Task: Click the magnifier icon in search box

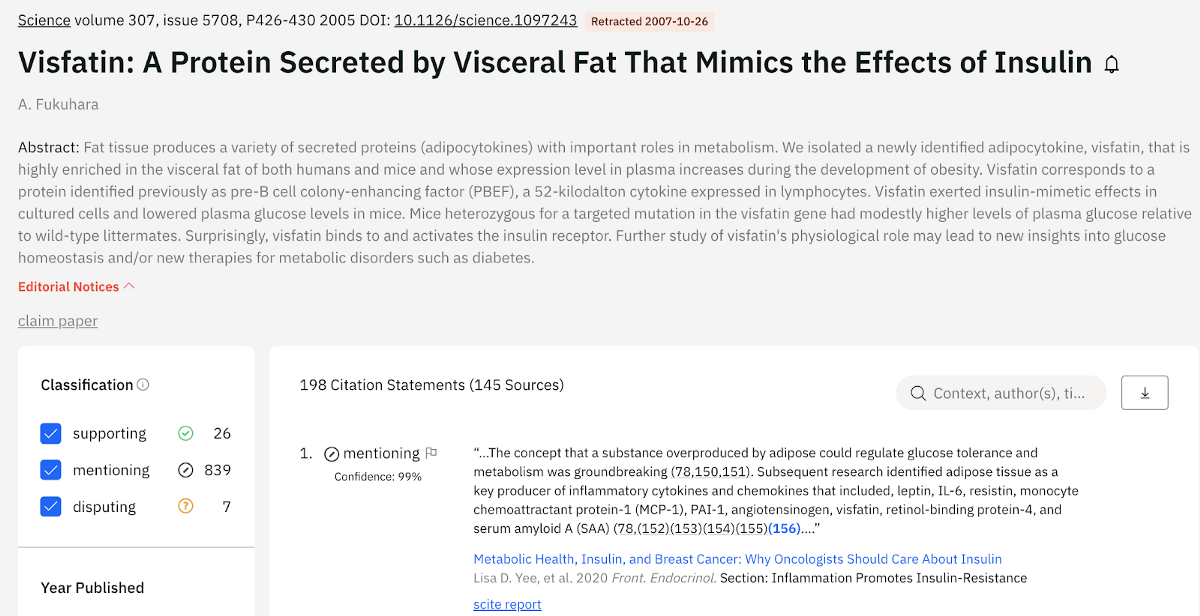Action: tap(917, 393)
